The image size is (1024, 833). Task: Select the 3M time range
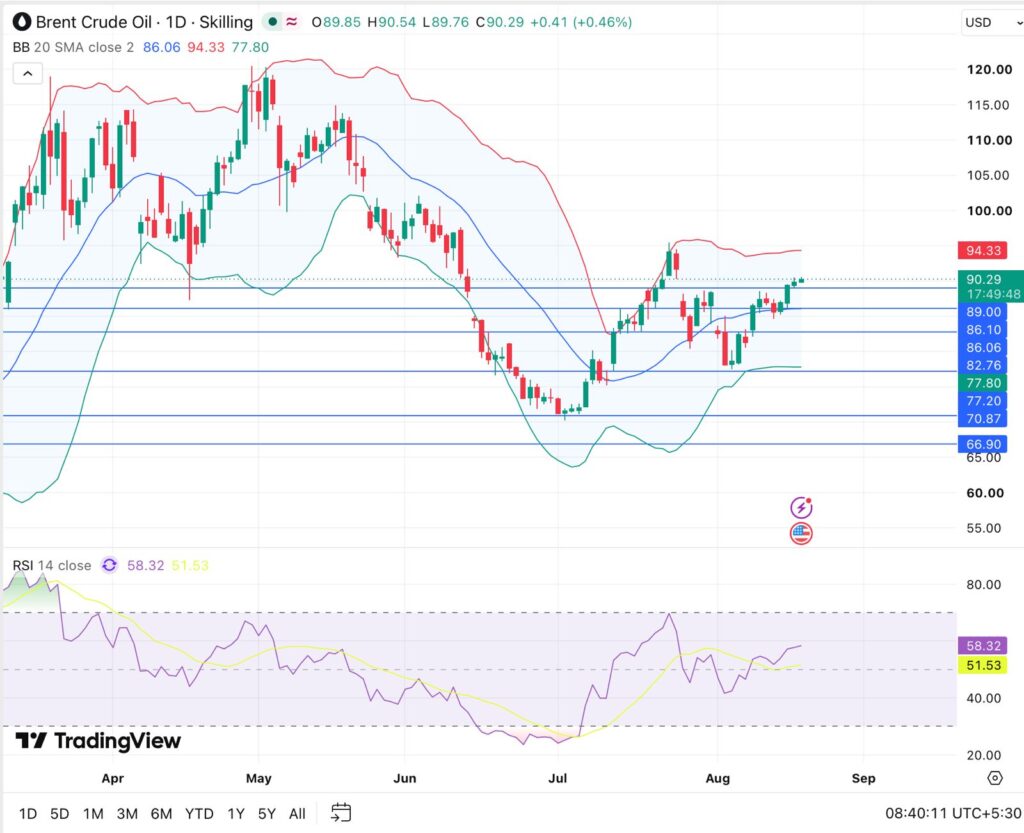[x=127, y=813]
